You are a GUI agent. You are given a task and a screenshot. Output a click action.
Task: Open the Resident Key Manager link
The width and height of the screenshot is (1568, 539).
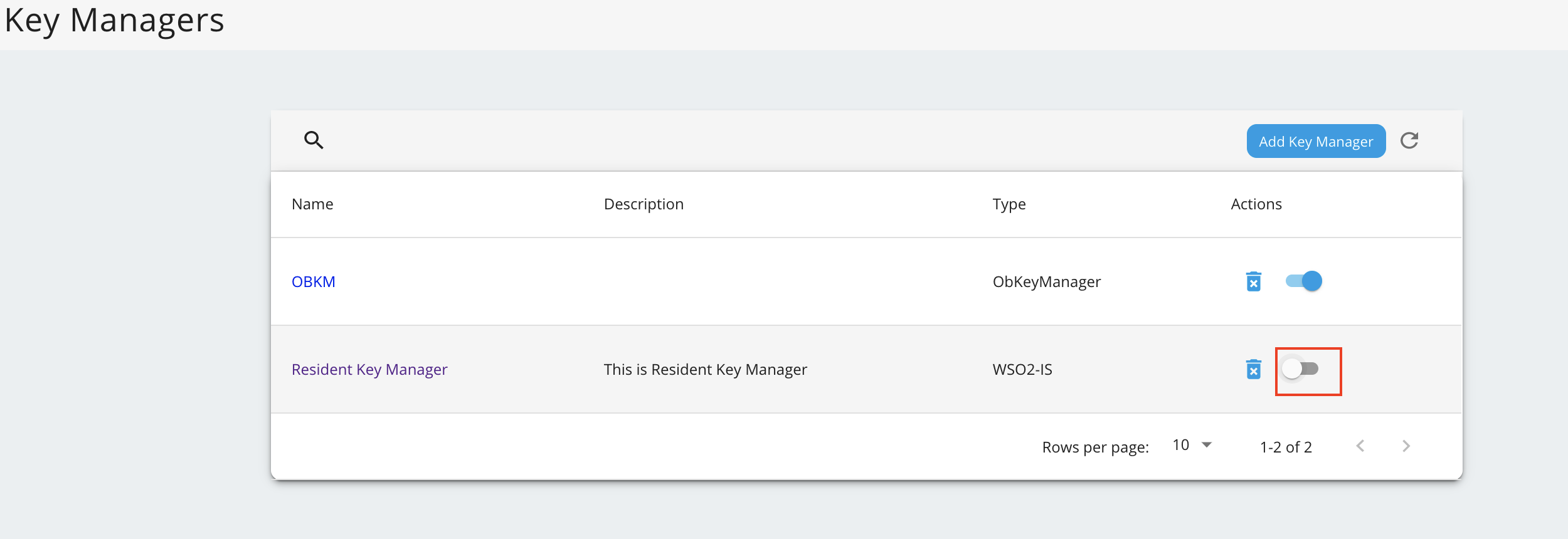[x=369, y=369]
